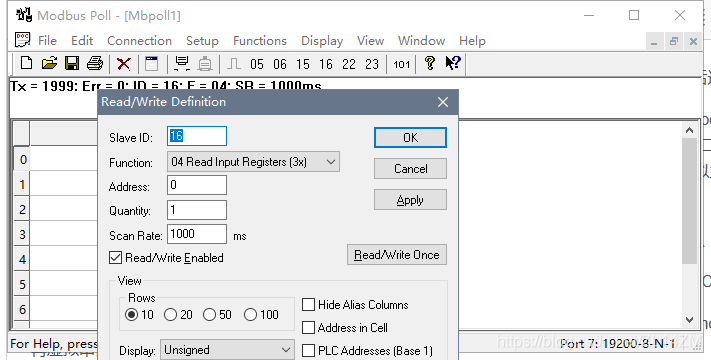
Task: Click function 06 toolbar button
Action: 280,64
